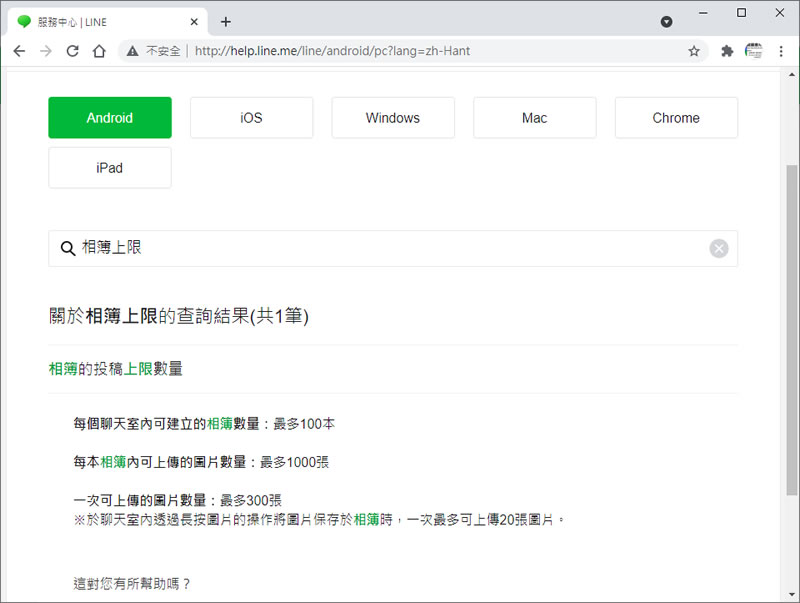
Task: Bookmark this page with the star icon
Action: [x=693, y=51]
